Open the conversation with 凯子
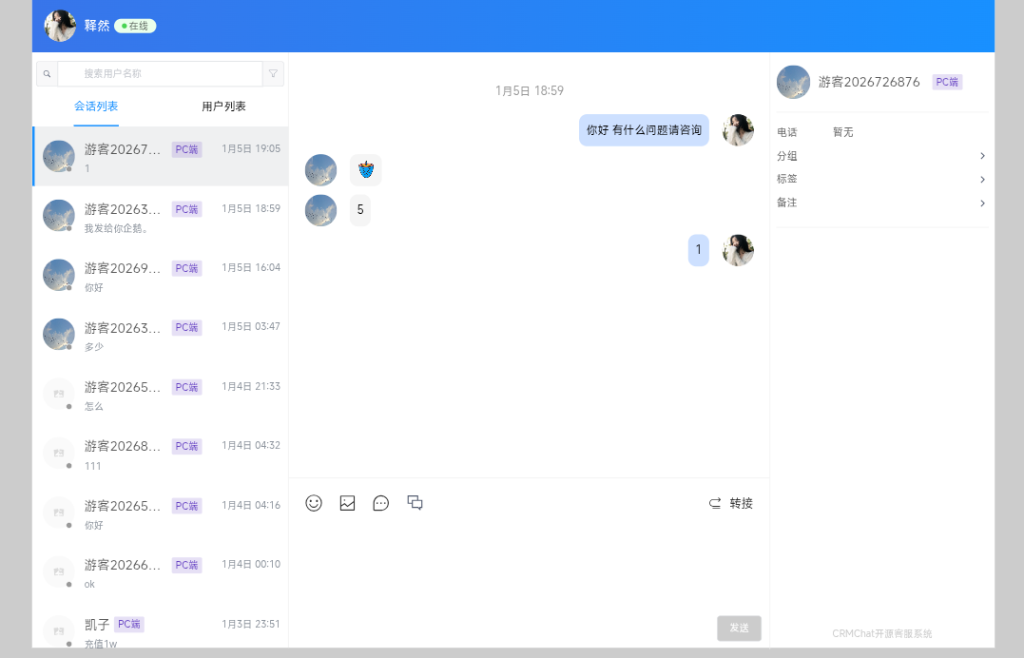This screenshot has height=658, width=1024. [x=160, y=630]
